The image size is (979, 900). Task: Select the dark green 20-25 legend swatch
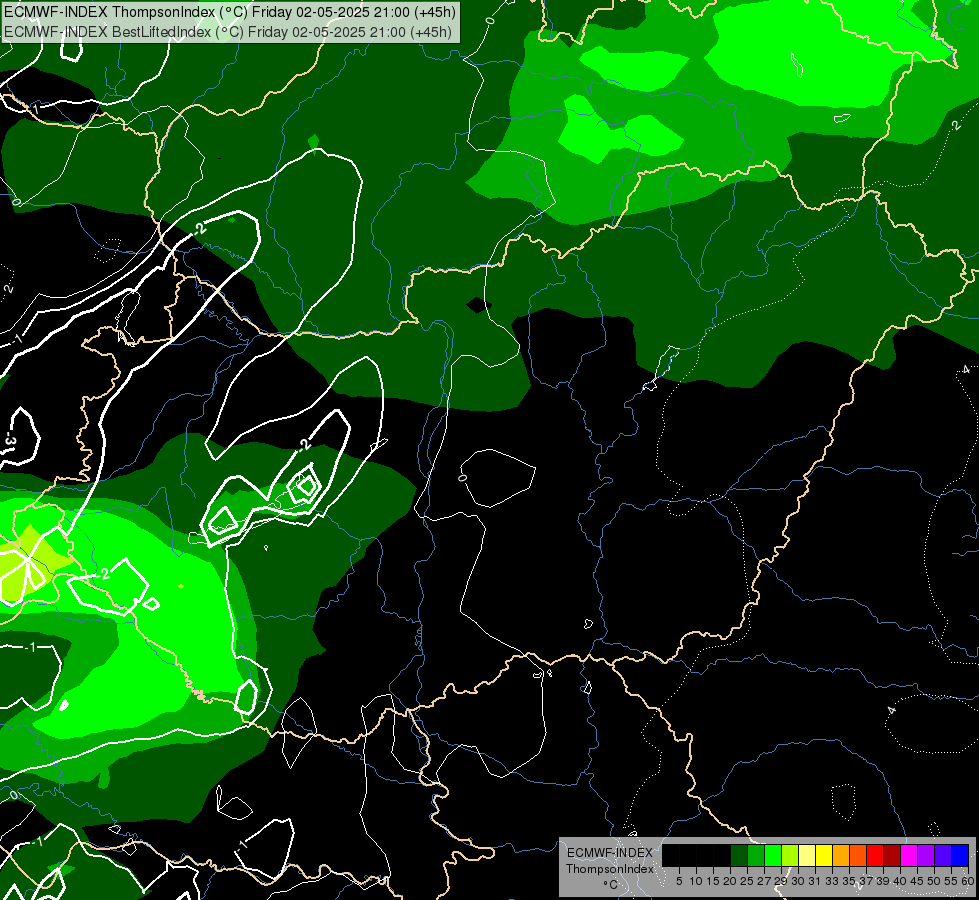[x=739, y=855]
